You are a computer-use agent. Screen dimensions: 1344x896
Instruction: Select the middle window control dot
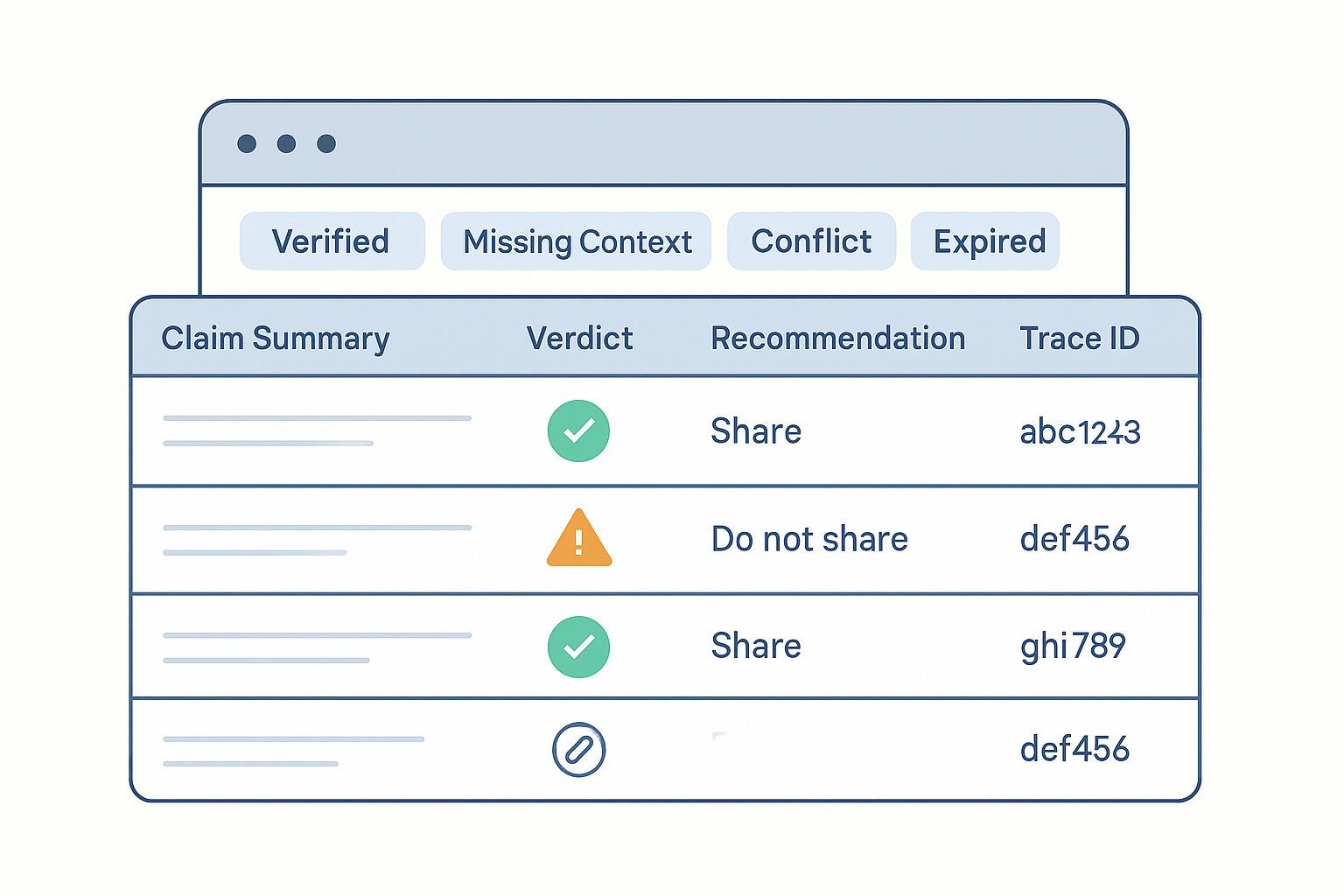coord(285,143)
